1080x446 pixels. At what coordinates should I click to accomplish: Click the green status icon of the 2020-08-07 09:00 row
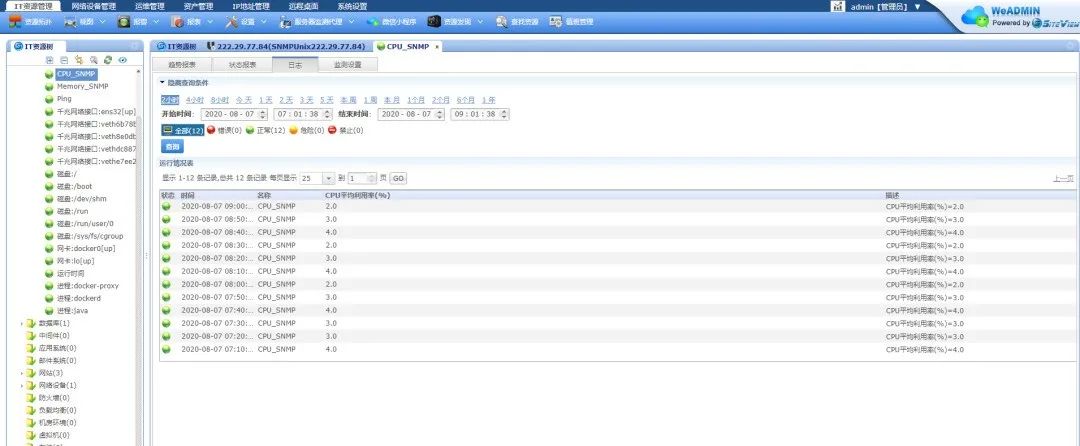[x=166, y=206]
